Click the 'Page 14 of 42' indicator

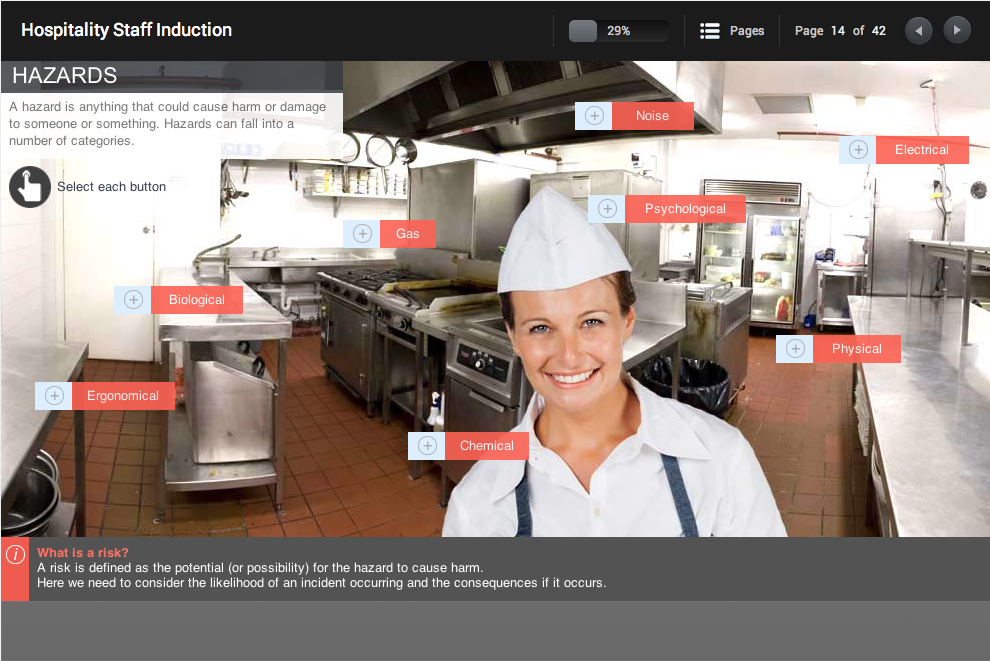tap(840, 31)
